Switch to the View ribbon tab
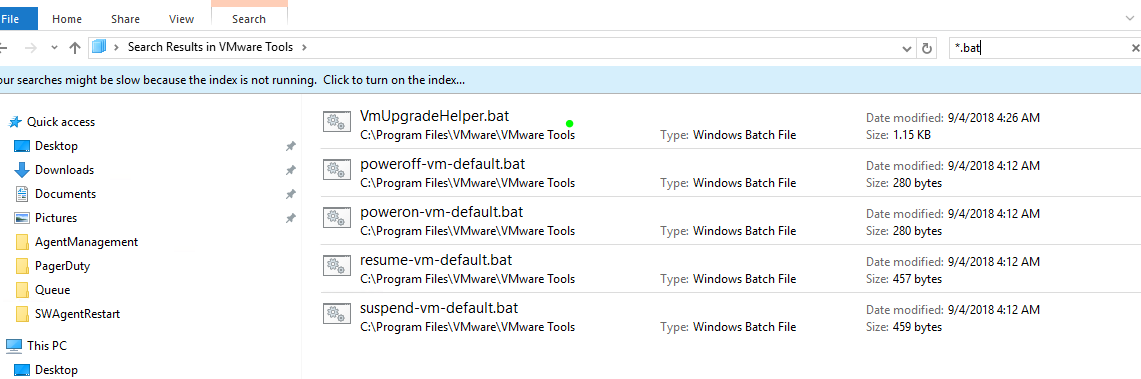1141x379 pixels. click(x=181, y=19)
